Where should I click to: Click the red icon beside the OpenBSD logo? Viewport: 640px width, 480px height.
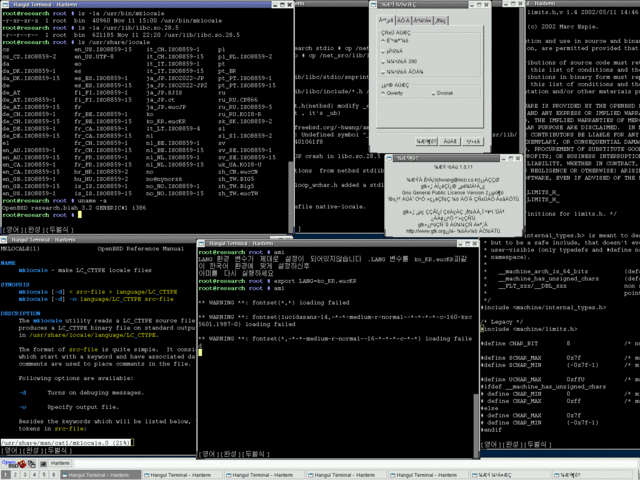[22, 464]
